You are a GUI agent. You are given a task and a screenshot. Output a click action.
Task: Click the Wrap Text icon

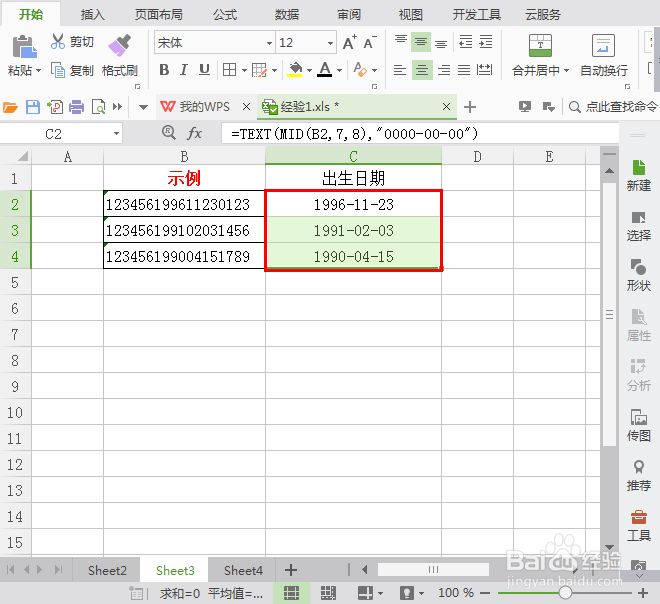point(603,45)
